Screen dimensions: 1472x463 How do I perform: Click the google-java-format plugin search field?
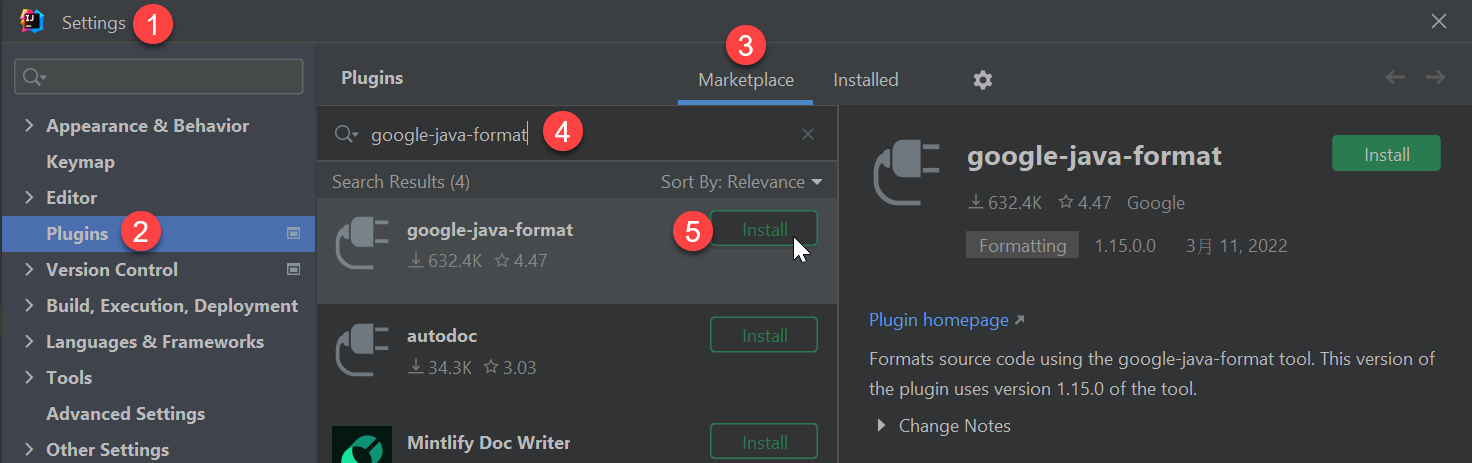pyautogui.click(x=578, y=134)
